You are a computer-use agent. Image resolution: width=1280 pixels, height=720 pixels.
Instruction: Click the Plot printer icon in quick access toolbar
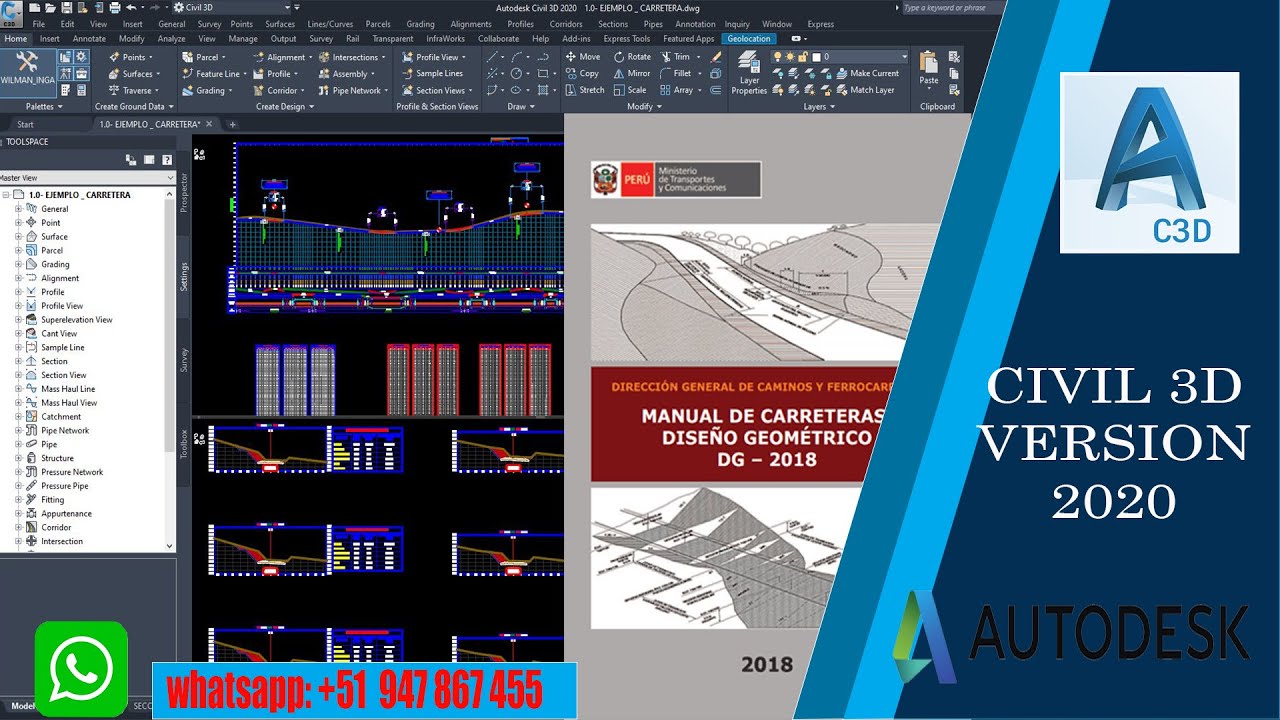(x=115, y=8)
